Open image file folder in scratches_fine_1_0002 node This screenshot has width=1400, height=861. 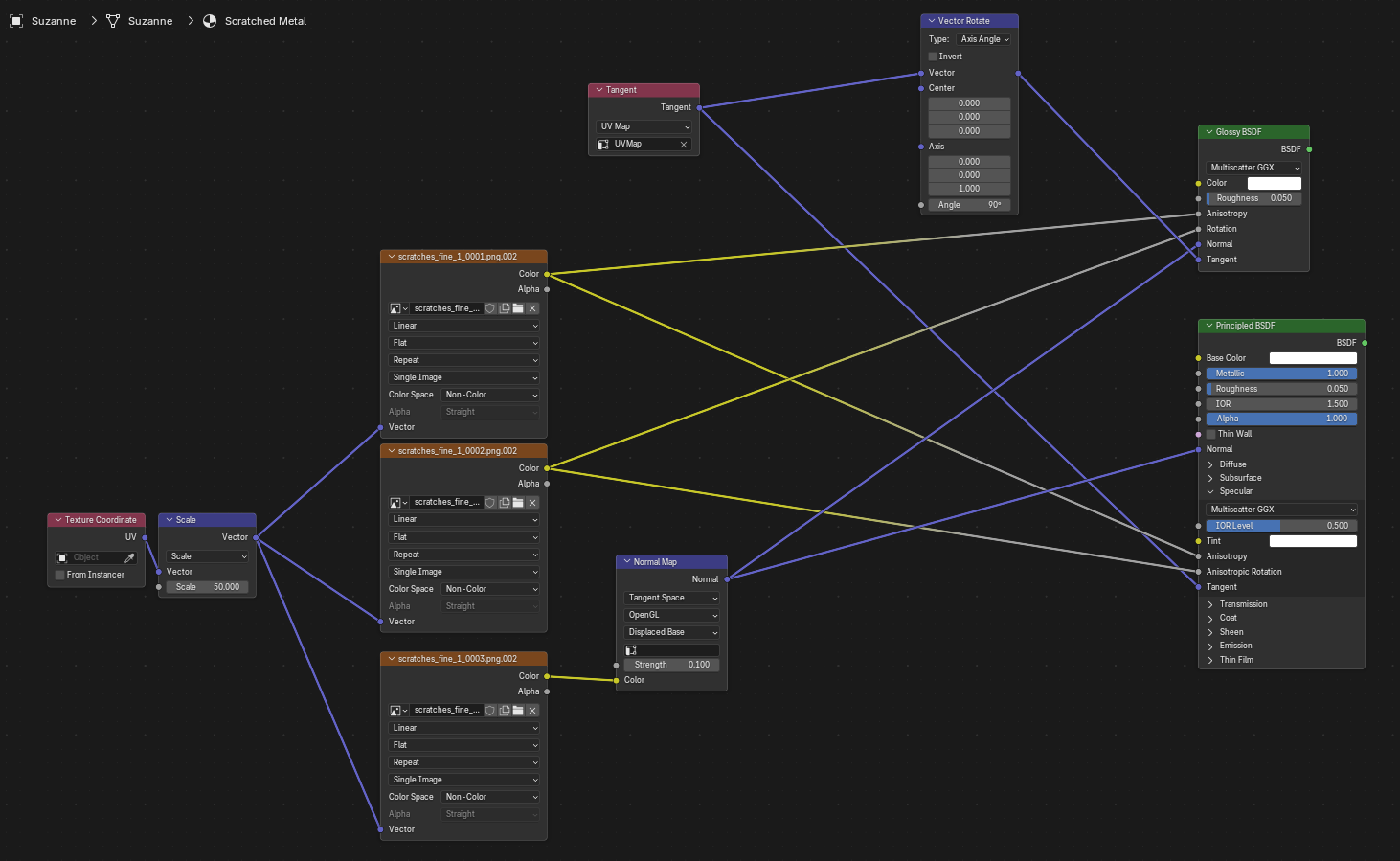coord(518,503)
